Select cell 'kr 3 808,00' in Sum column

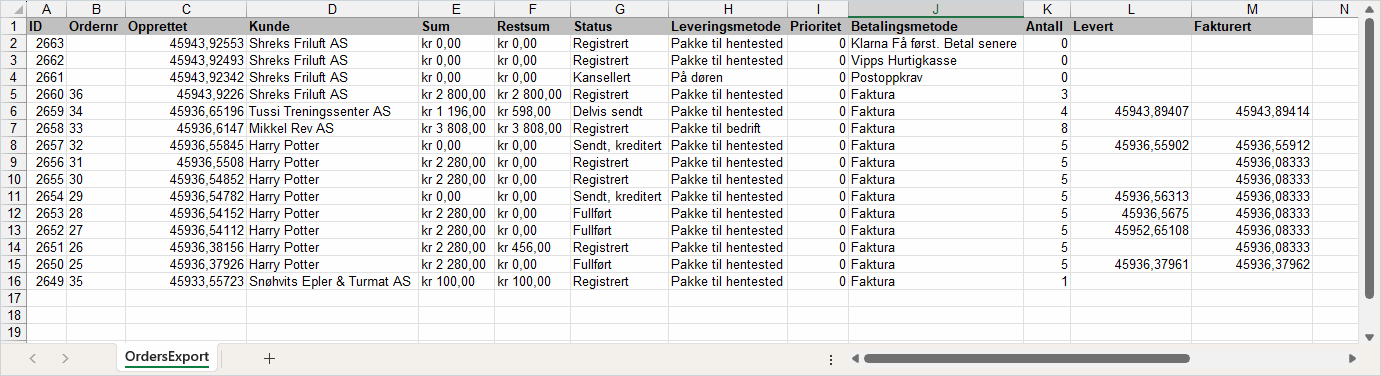point(456,128)
